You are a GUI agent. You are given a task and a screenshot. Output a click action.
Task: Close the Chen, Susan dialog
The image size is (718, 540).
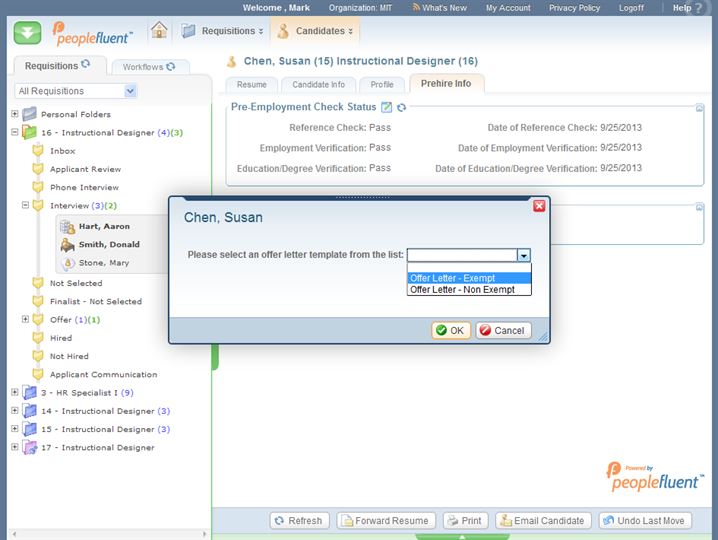[x=539, y=205]
